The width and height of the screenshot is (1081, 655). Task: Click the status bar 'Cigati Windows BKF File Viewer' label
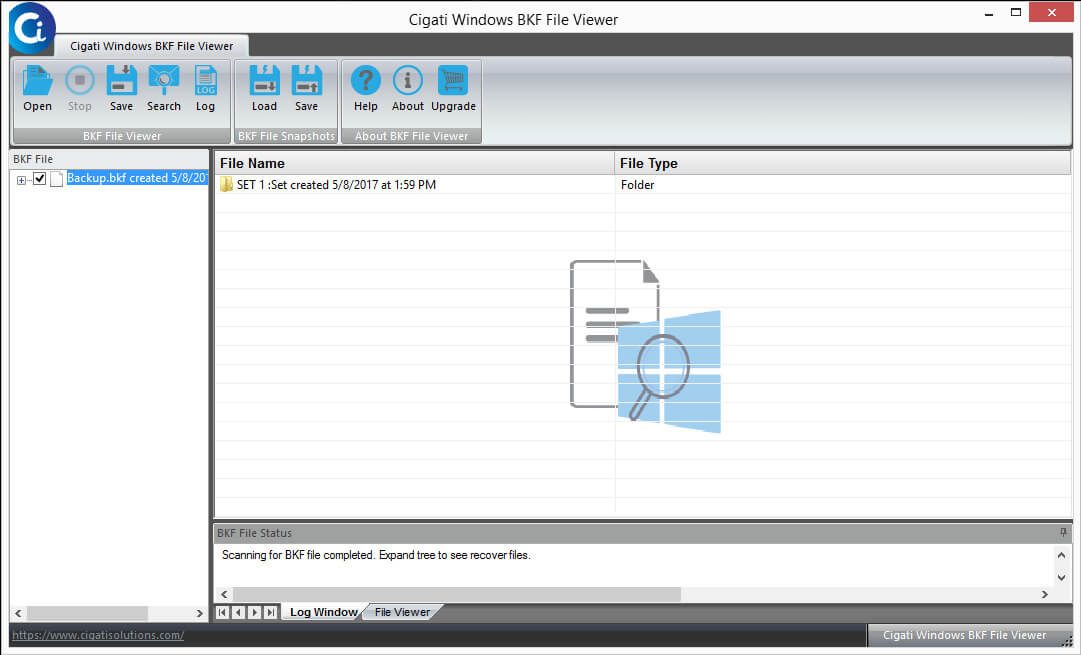[964, 635]
